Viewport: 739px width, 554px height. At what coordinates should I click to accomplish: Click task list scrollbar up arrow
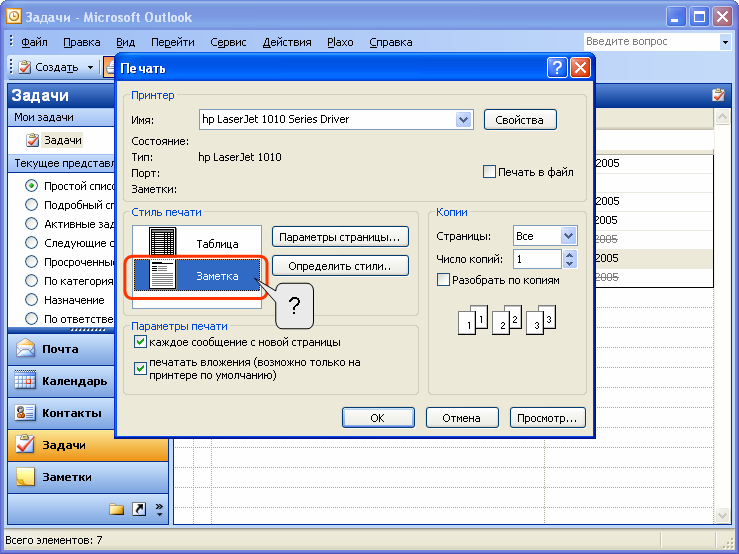(722, 116)
